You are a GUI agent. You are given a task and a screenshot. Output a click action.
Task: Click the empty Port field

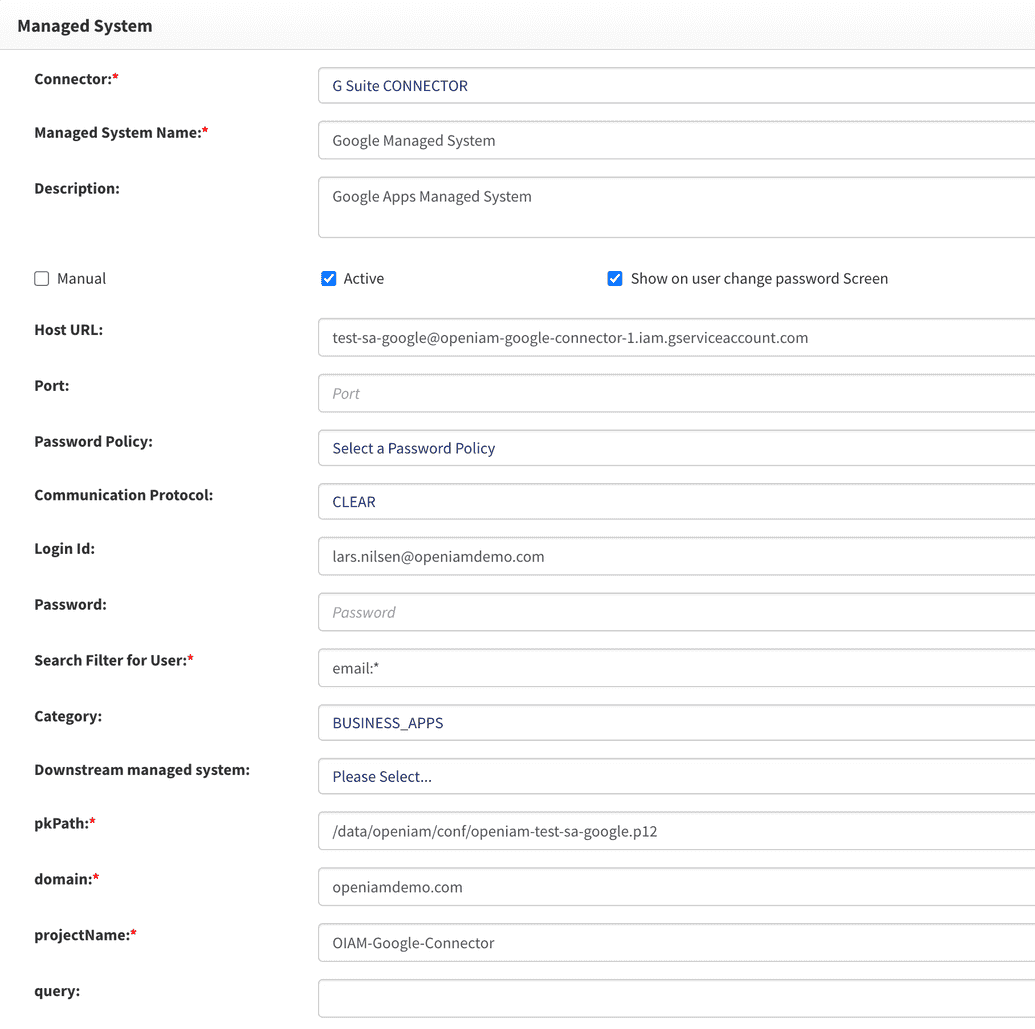[x=676, y=394]
